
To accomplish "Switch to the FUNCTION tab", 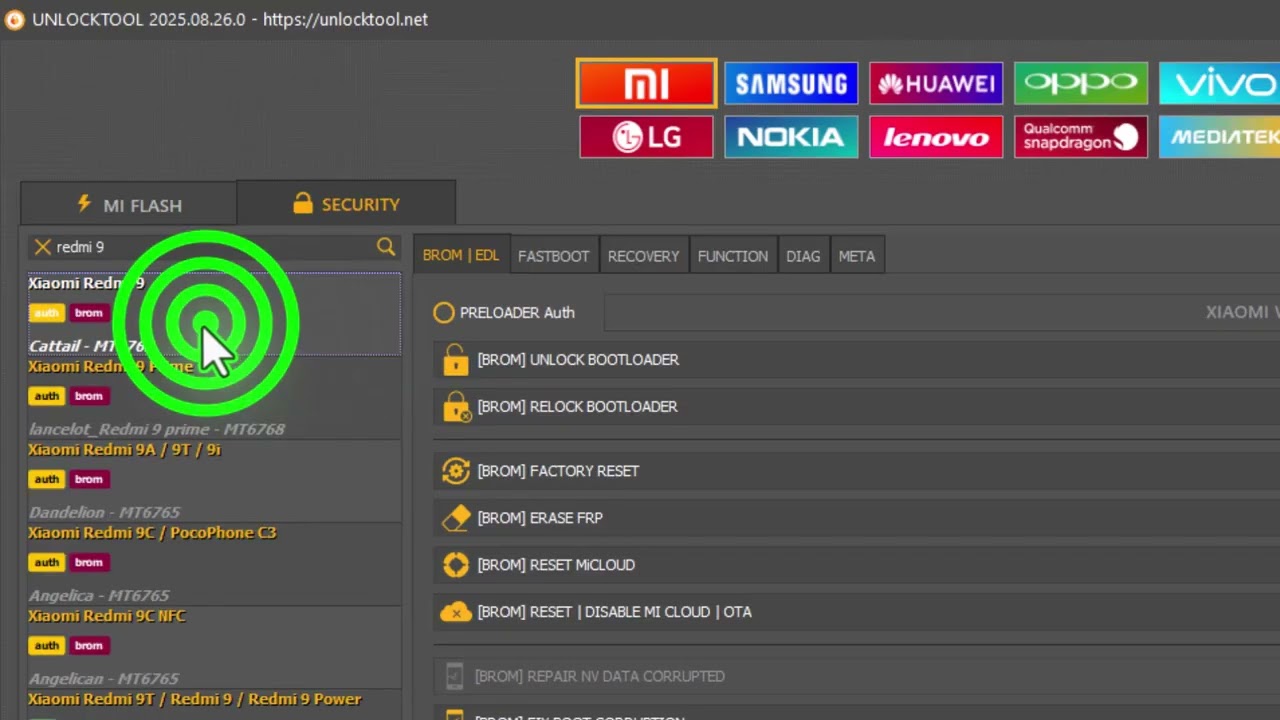I will click(733, 256).
